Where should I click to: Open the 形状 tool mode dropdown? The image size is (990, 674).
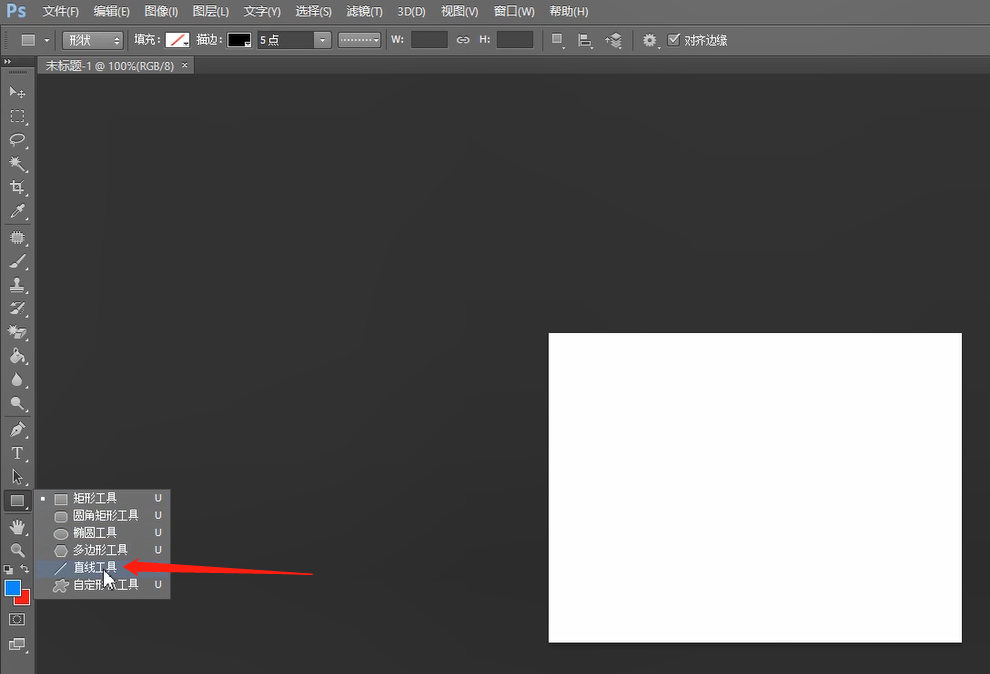coord(92,40)
